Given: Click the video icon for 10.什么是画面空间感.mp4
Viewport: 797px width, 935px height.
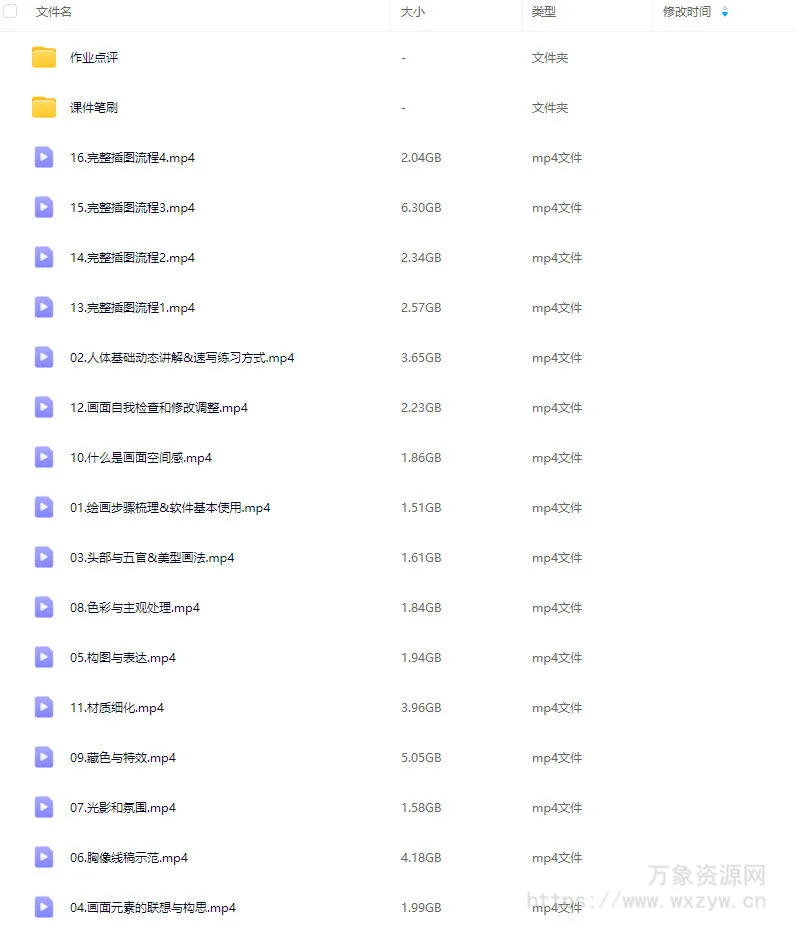Looking at the screenshot, I should coord(44,457).
